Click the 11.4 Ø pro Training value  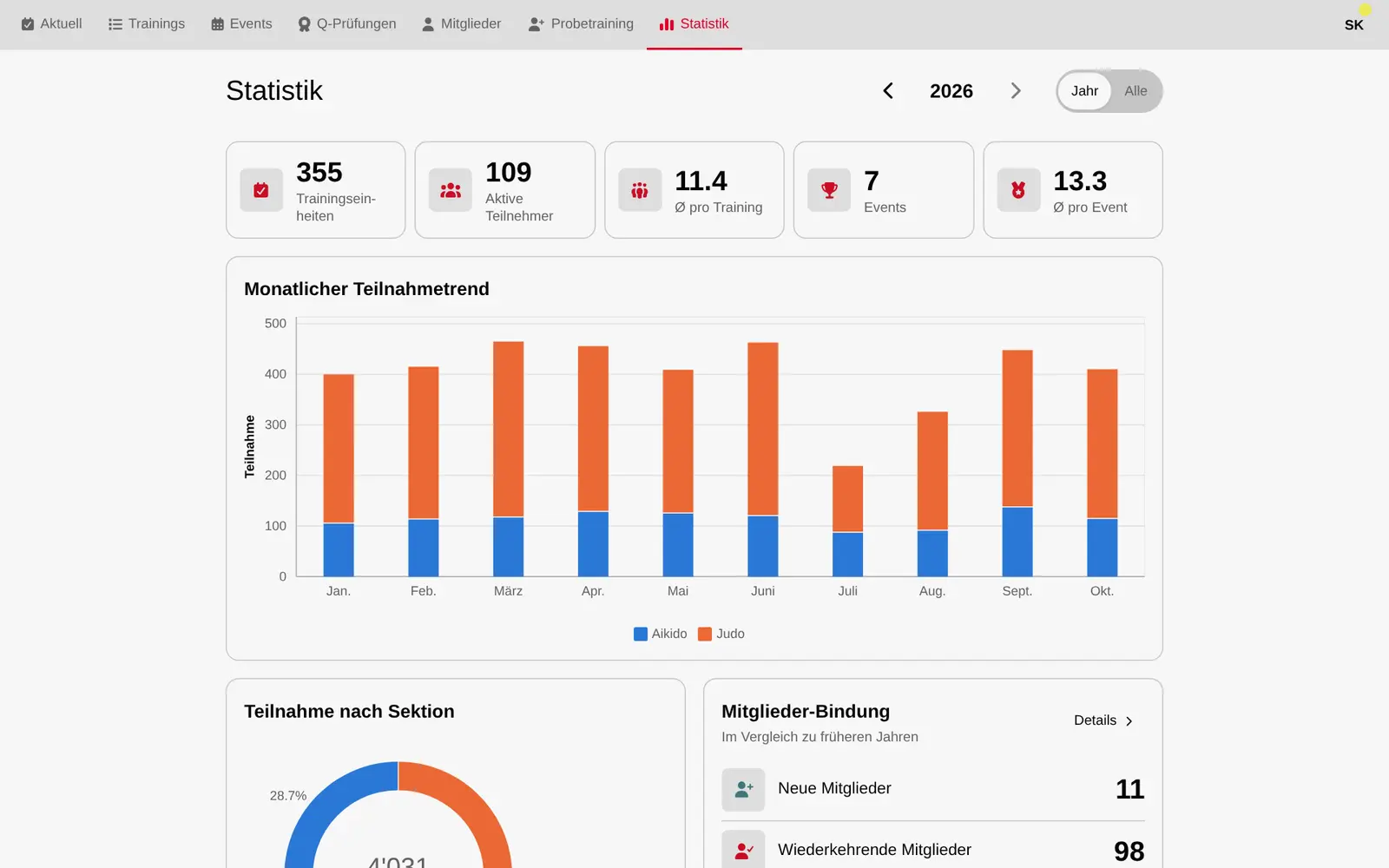(x=701, y=181)
